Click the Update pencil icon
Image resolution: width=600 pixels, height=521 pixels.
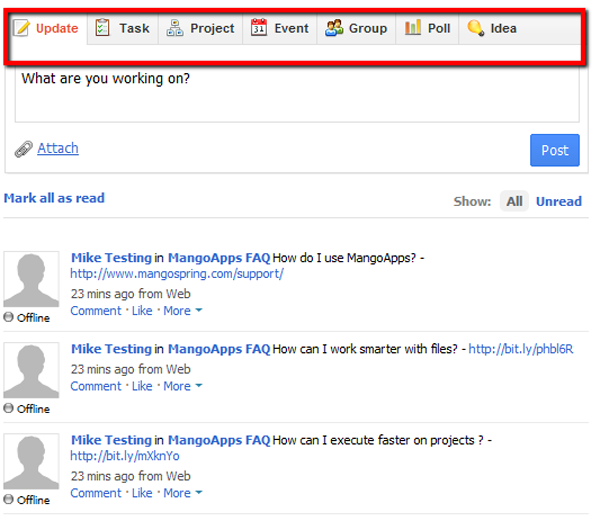point(21,28)
